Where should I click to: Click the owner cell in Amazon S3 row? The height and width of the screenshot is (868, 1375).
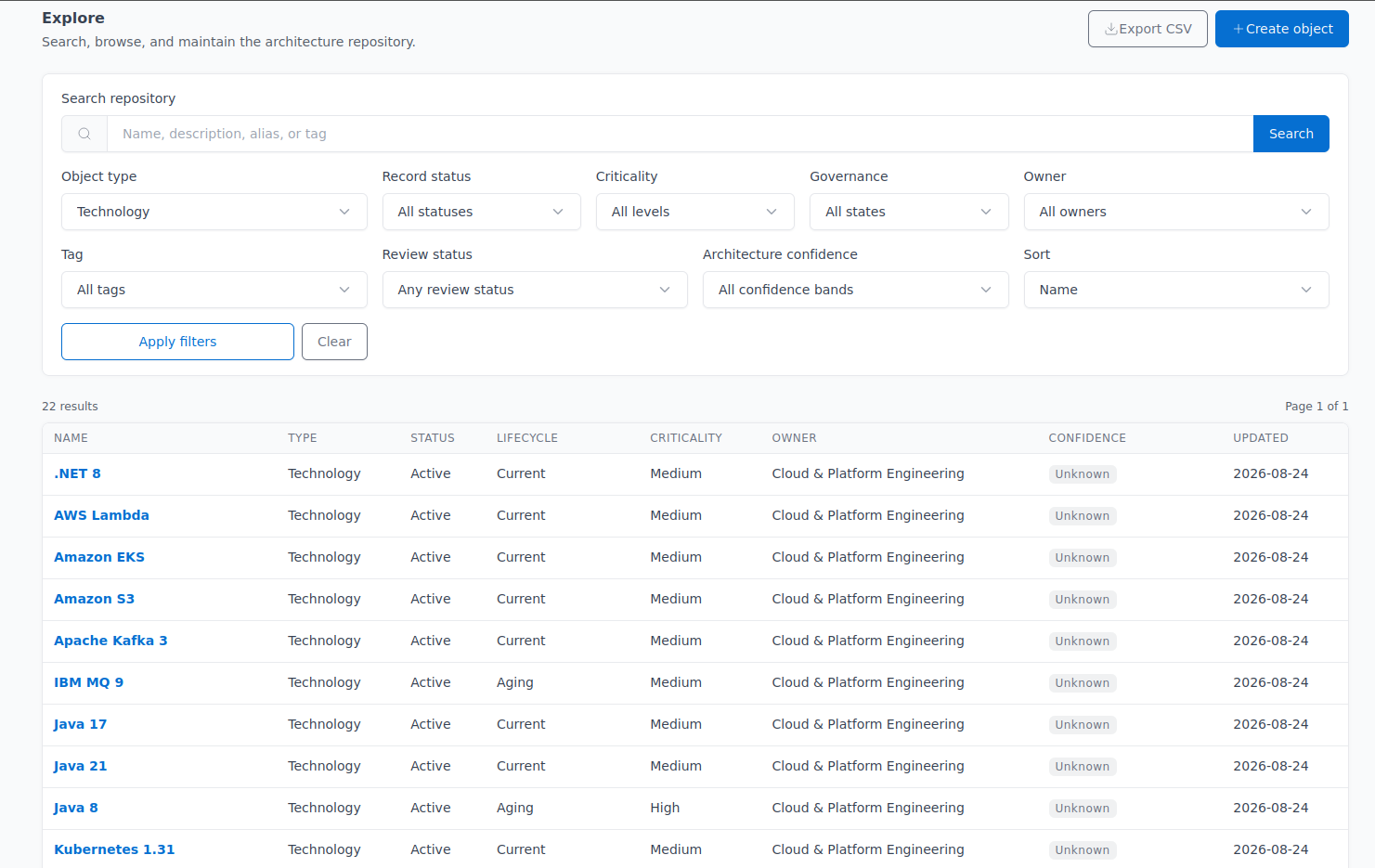tap(868, 599)
